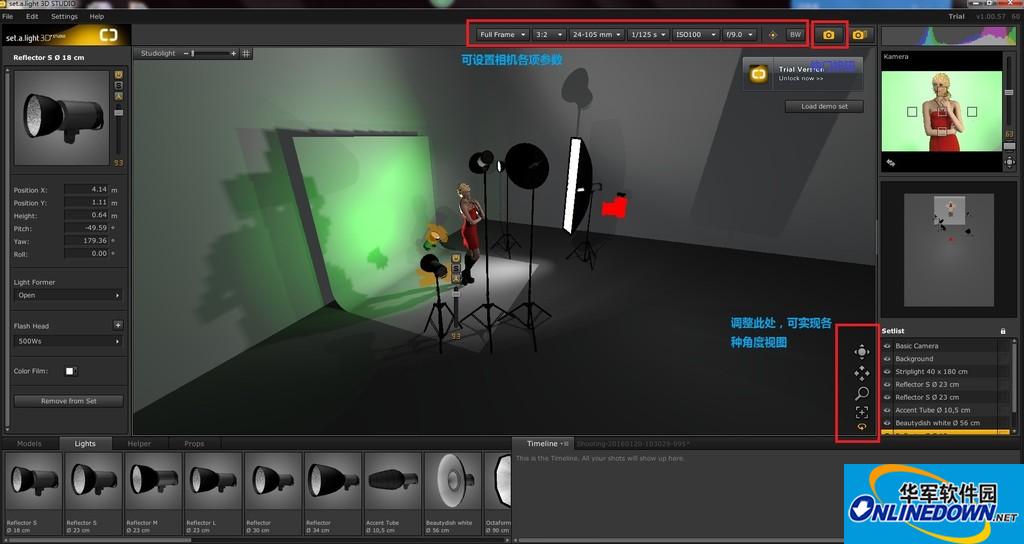This screenshot has width=1024, height=544.
Task: Open the 24-105 mm lens dropdown
Action: coord(596,35)
